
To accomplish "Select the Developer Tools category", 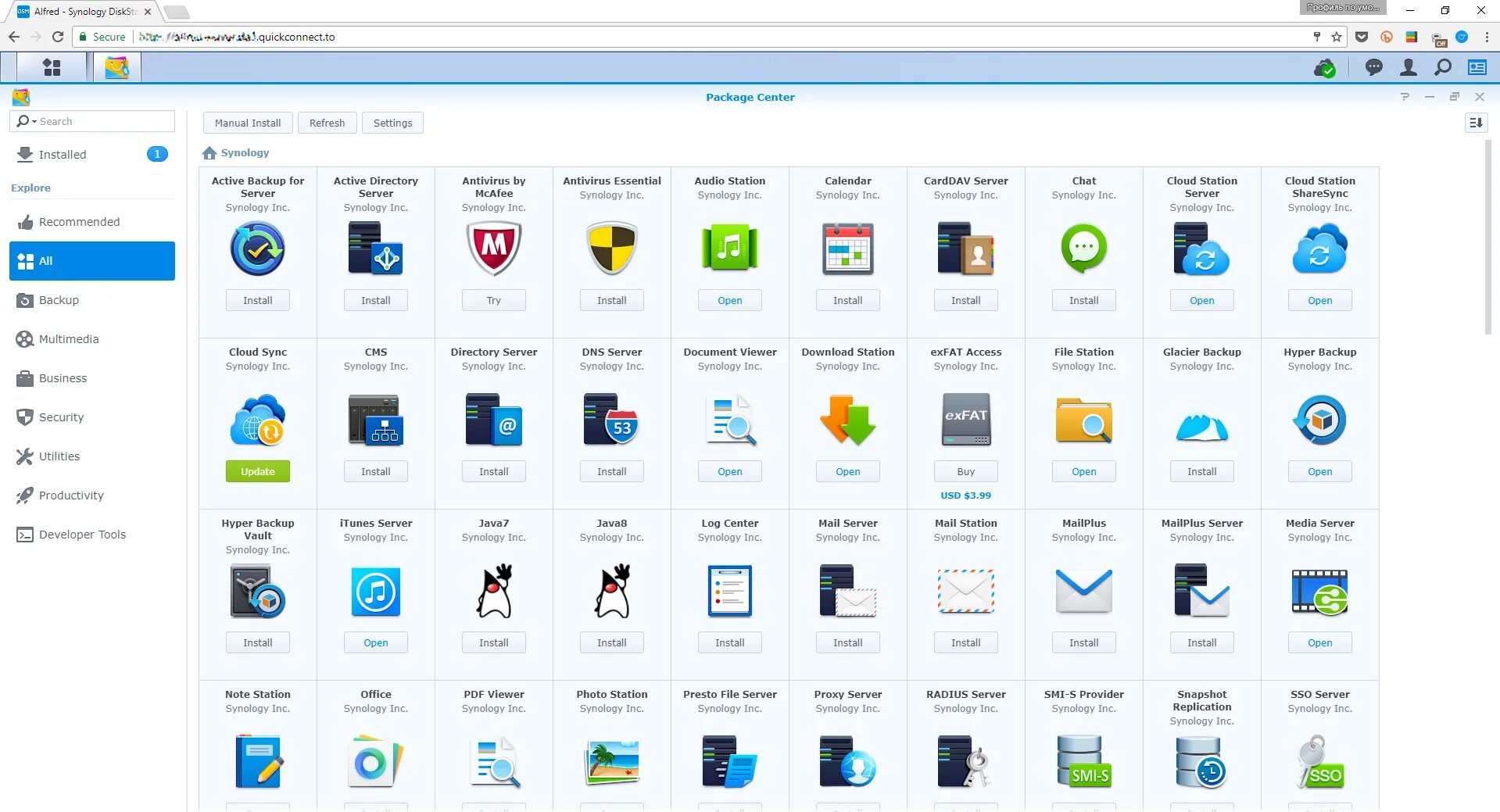I will [x=92, y=535].
